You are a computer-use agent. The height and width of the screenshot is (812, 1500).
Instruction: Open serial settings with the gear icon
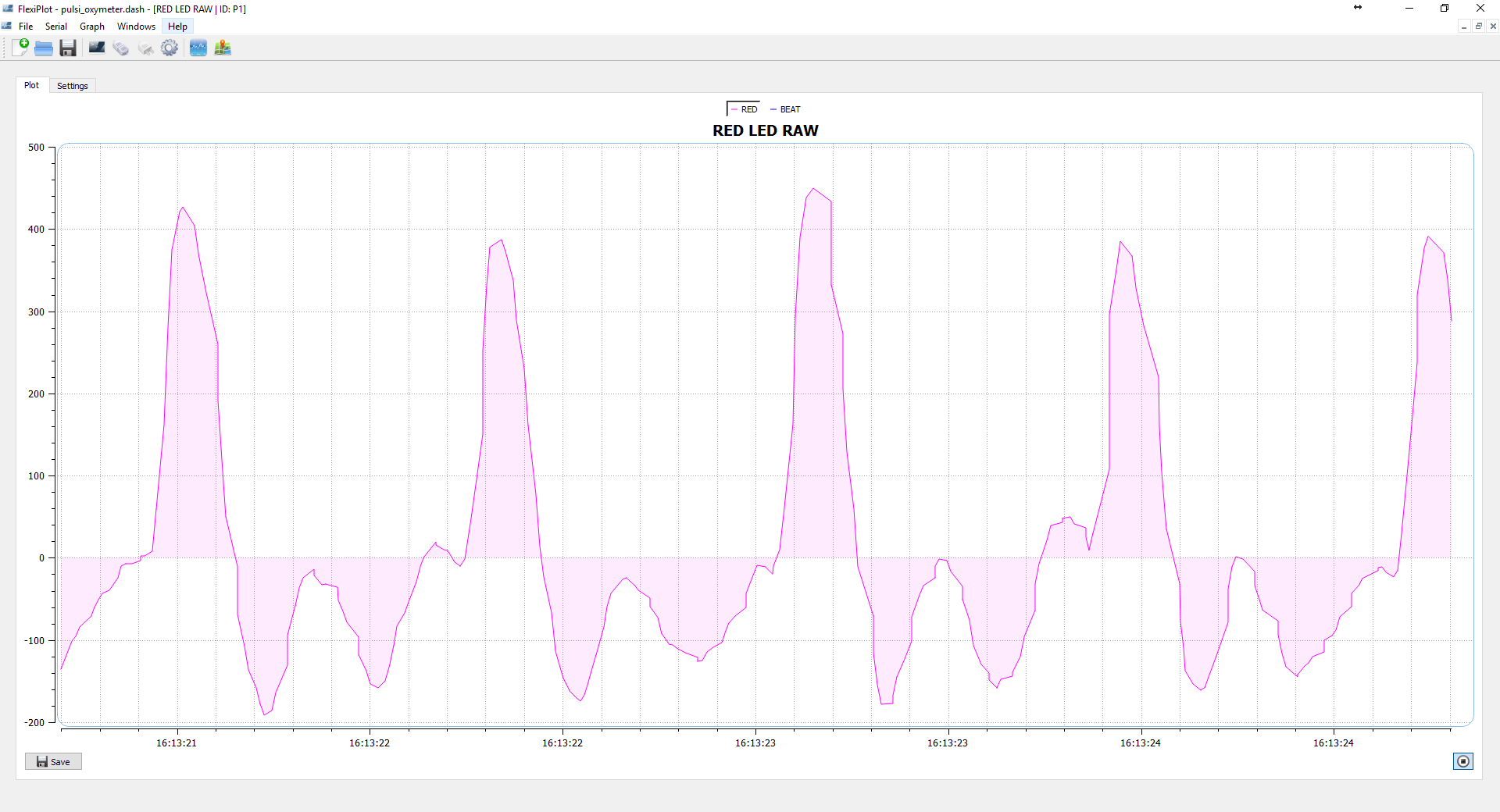(x=170, y=48)
